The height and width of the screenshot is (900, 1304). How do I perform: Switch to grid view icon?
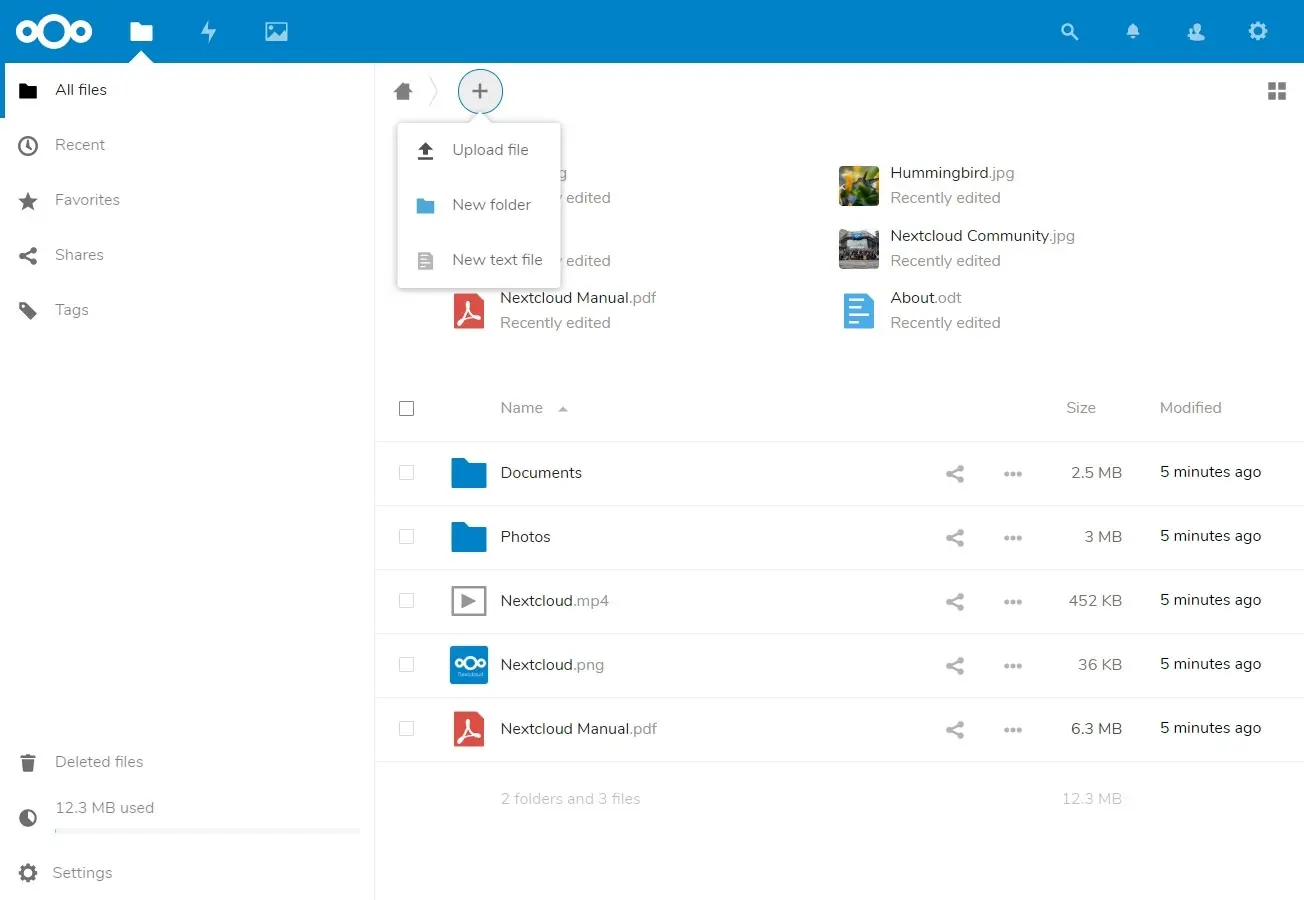(1276, 91)
